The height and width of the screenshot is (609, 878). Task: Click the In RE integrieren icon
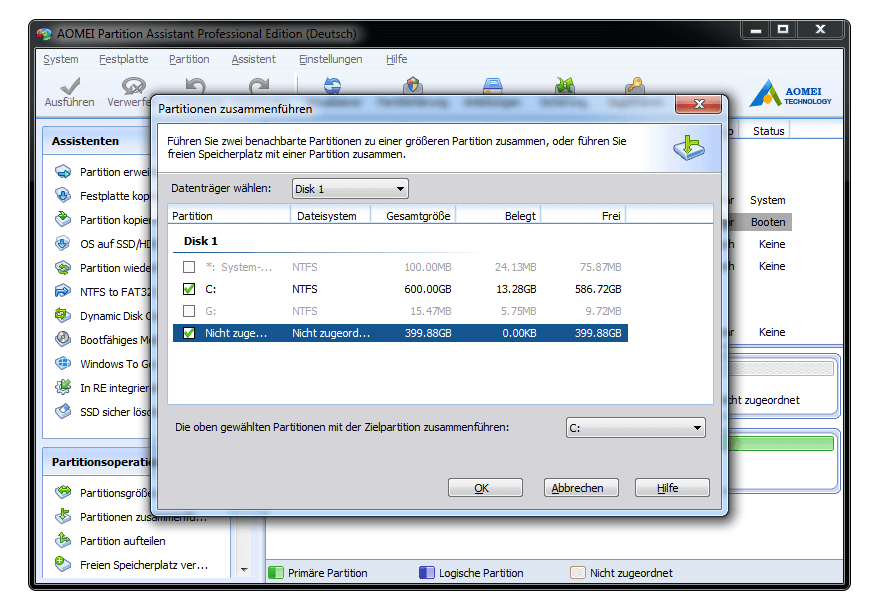[63, 387]
